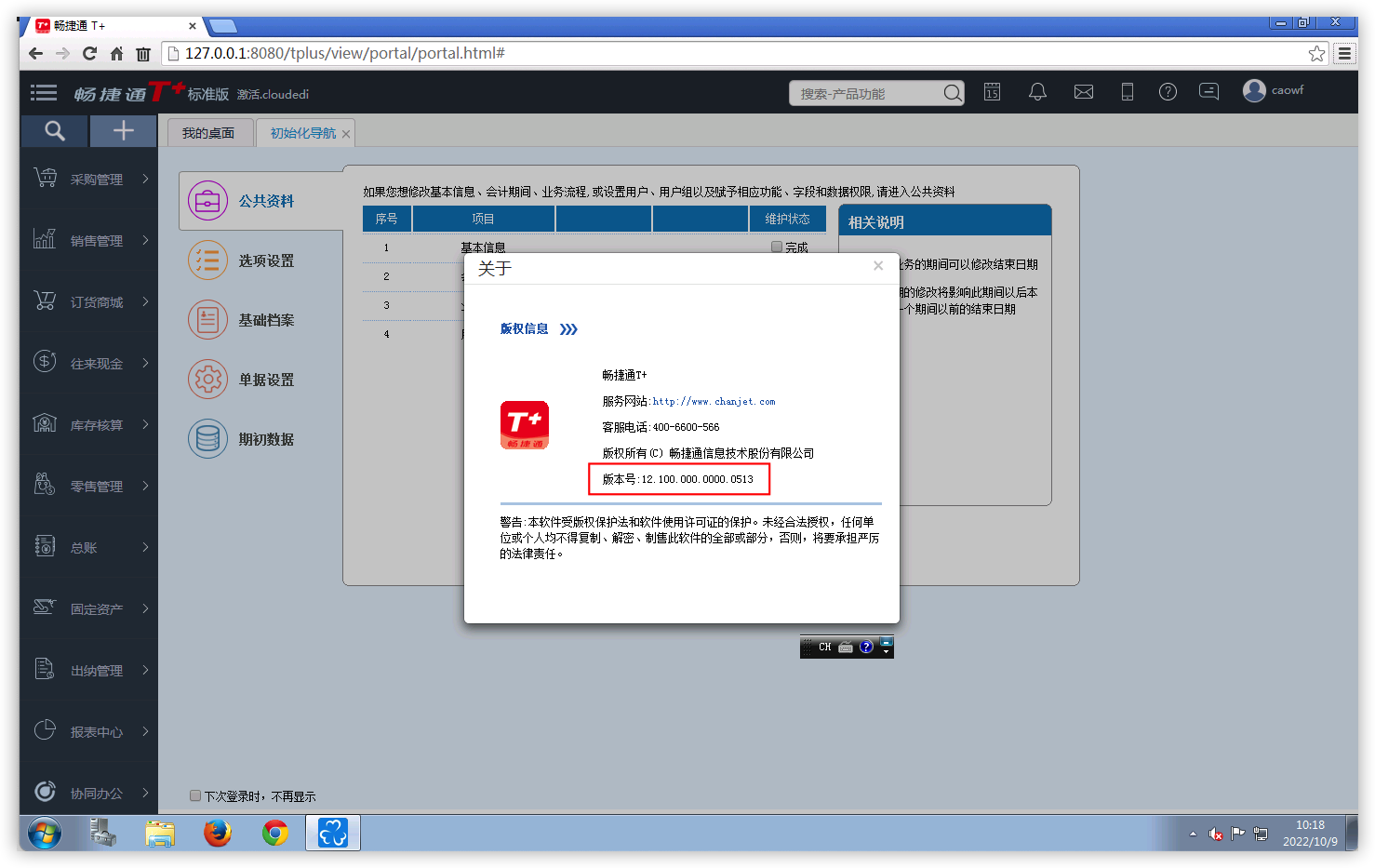Click the calendar icon in header
The width and height of the screenshot is (1375, 868).
993,92
